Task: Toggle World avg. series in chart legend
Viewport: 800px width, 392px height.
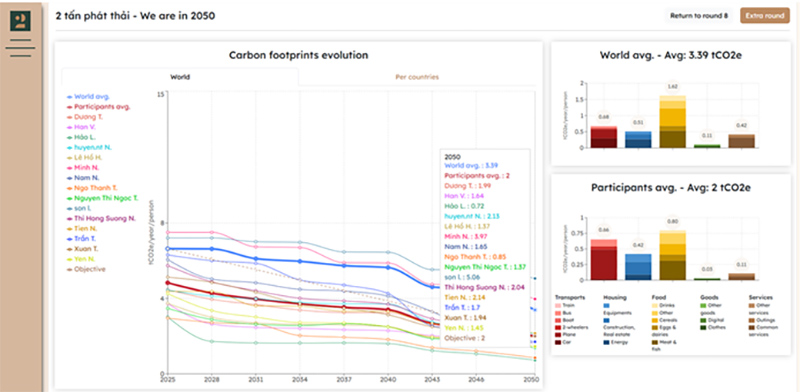Action: 89,96
